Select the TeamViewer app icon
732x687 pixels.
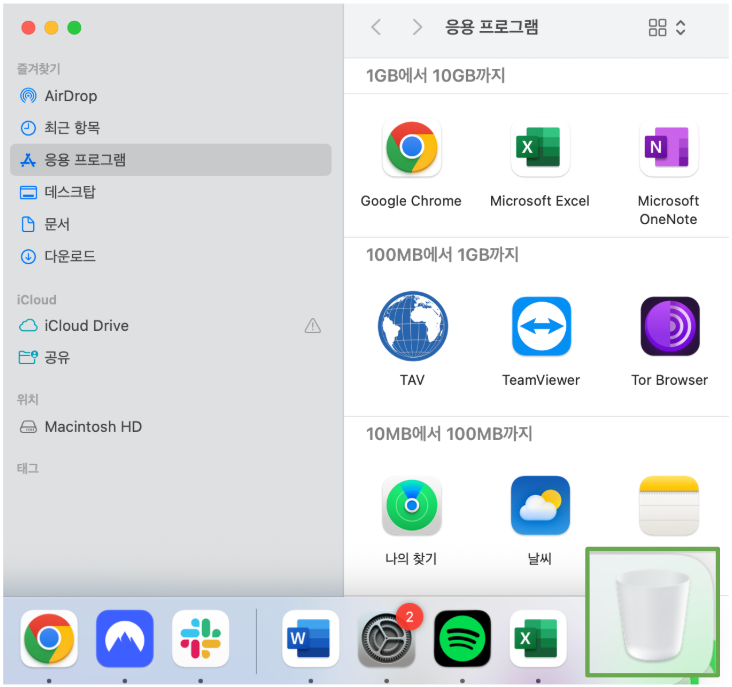pyautogui.click(x=540, y=327)
